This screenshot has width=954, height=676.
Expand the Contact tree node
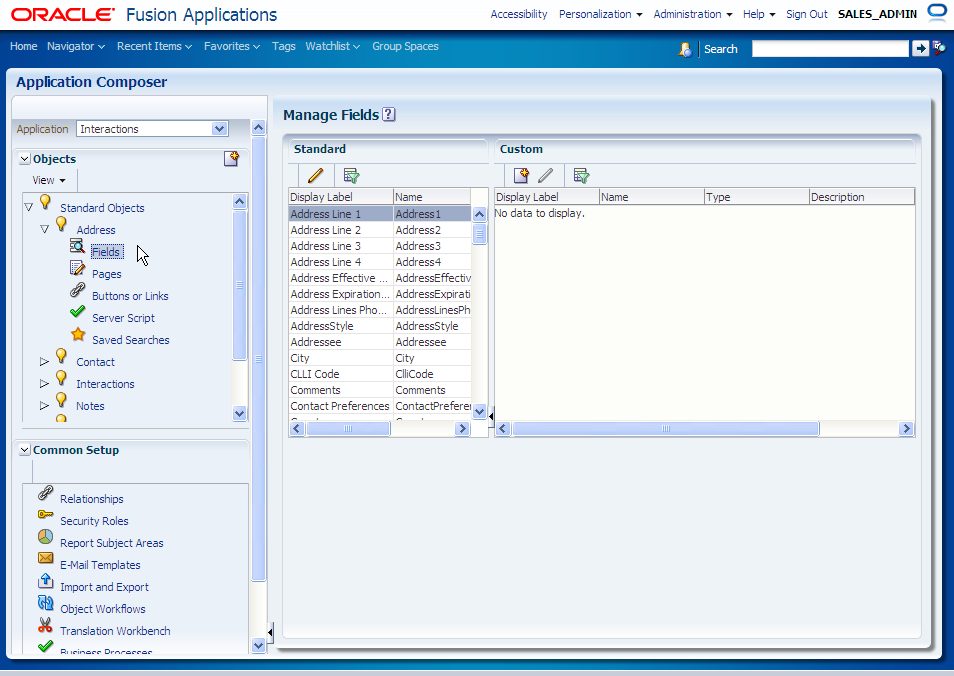click(x=44, y=361)
